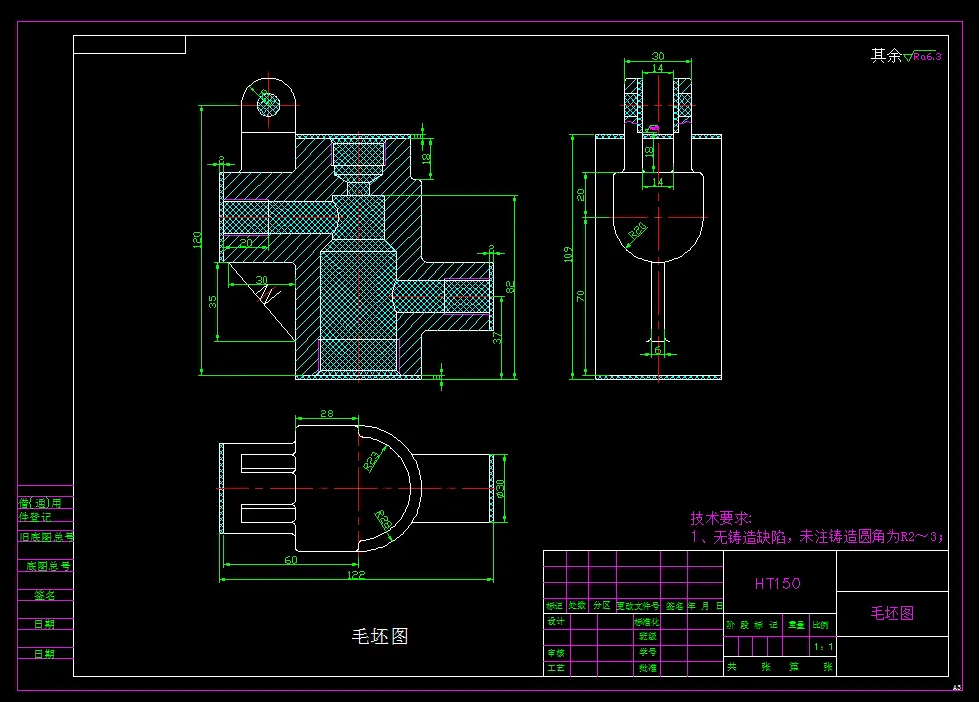Select the "R23" radius label
This screenshot has height=702, width=979.
371,461
